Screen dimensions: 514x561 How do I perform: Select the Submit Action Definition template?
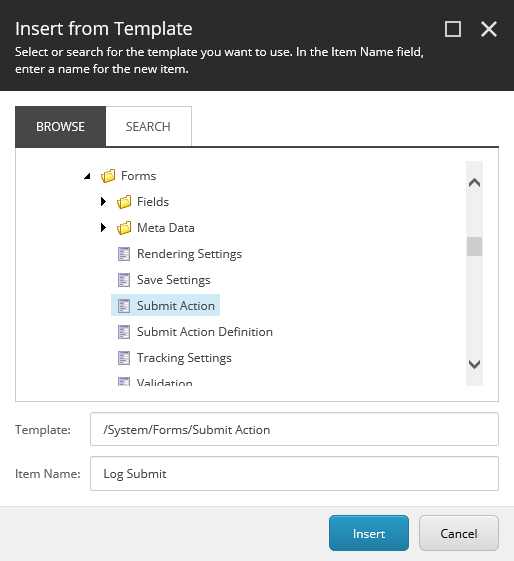[x=205, y=332]
